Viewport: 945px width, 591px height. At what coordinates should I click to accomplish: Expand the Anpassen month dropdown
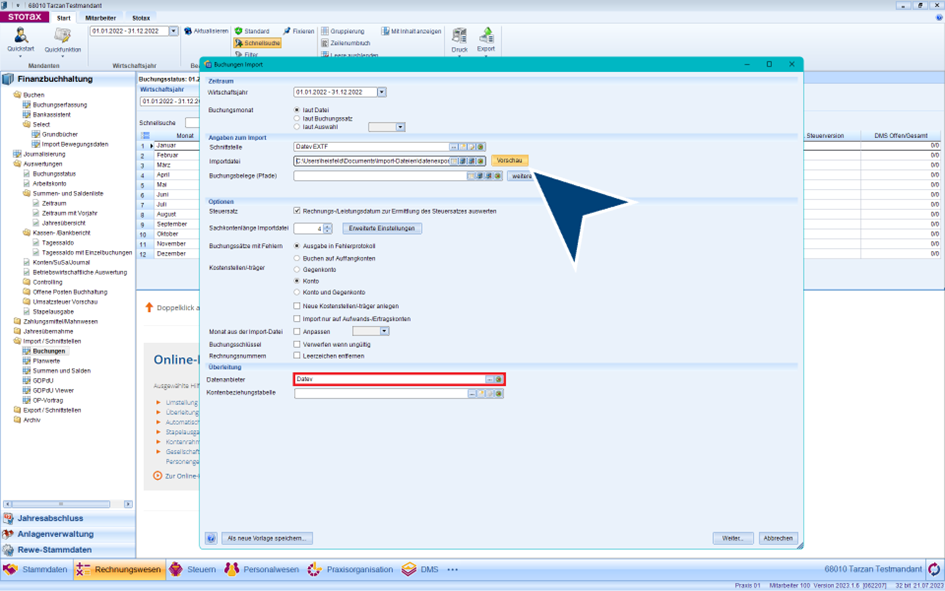(384, 331)
